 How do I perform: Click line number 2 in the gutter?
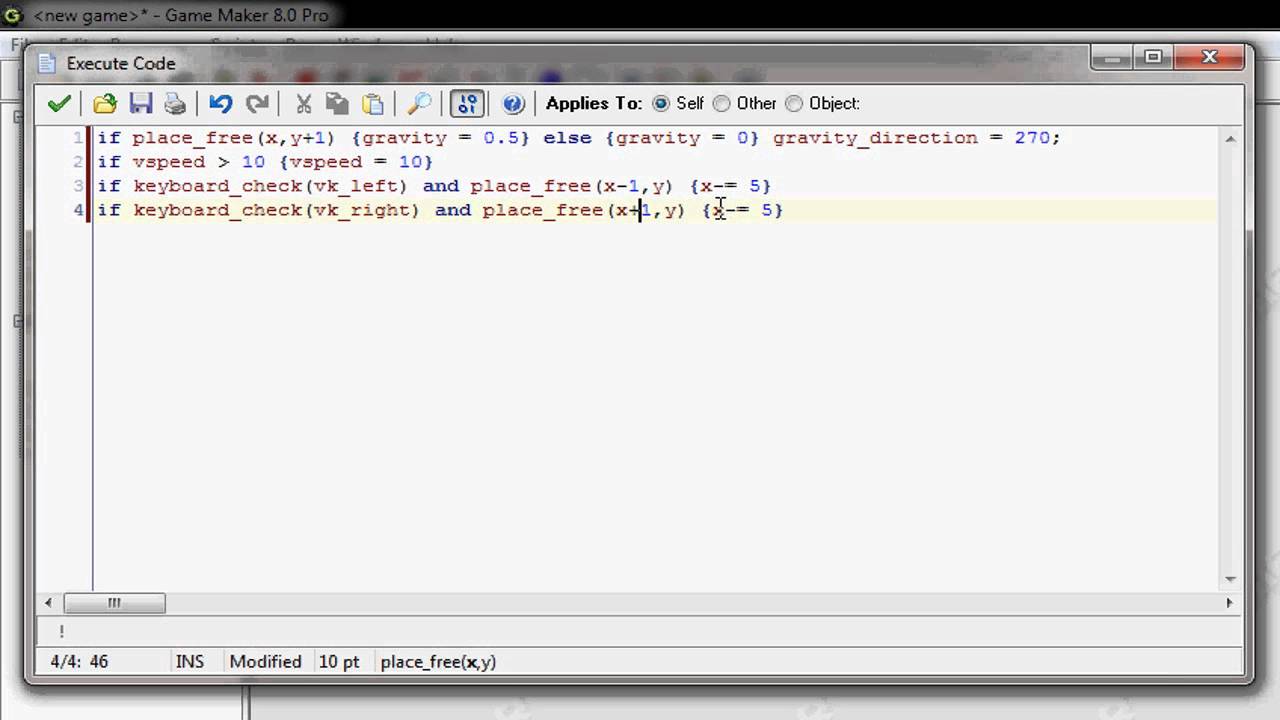78,161
